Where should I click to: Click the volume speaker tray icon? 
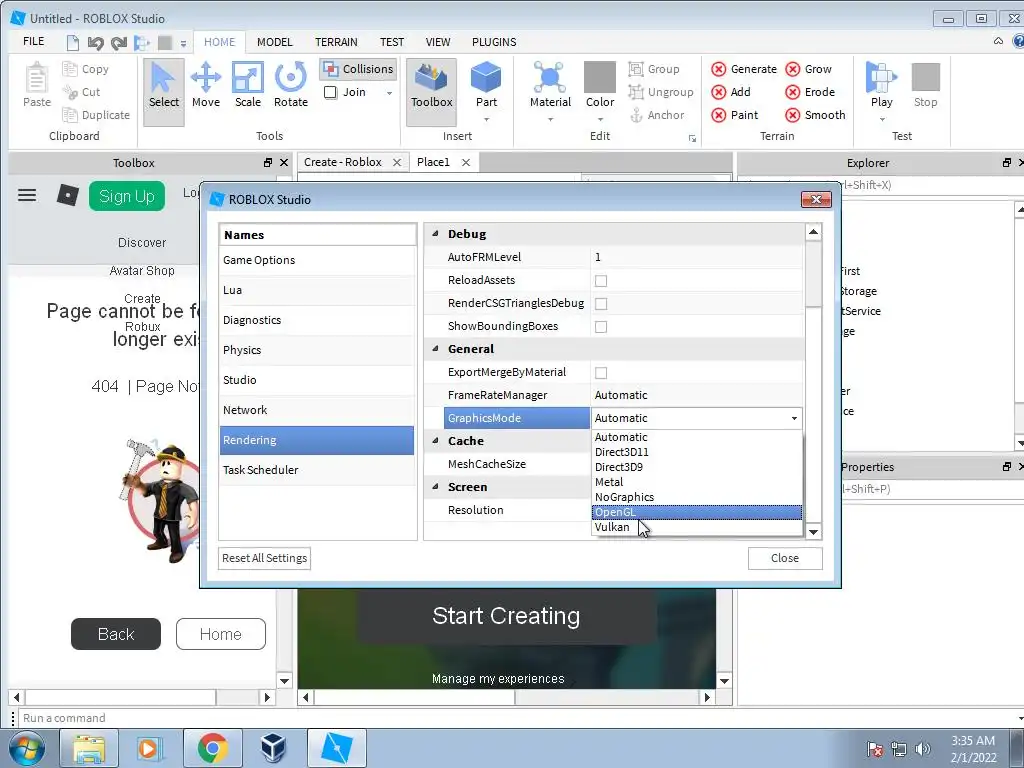pyautogui.click(x=923, y=749)
